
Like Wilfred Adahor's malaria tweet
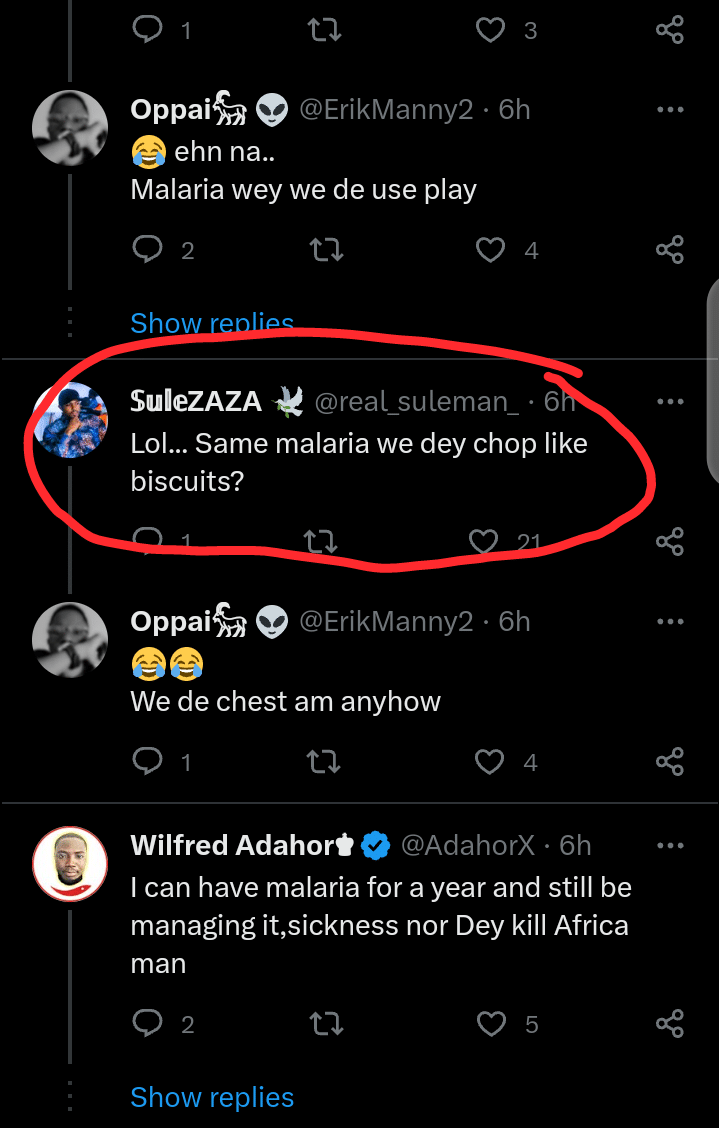tap(492, 1023)
